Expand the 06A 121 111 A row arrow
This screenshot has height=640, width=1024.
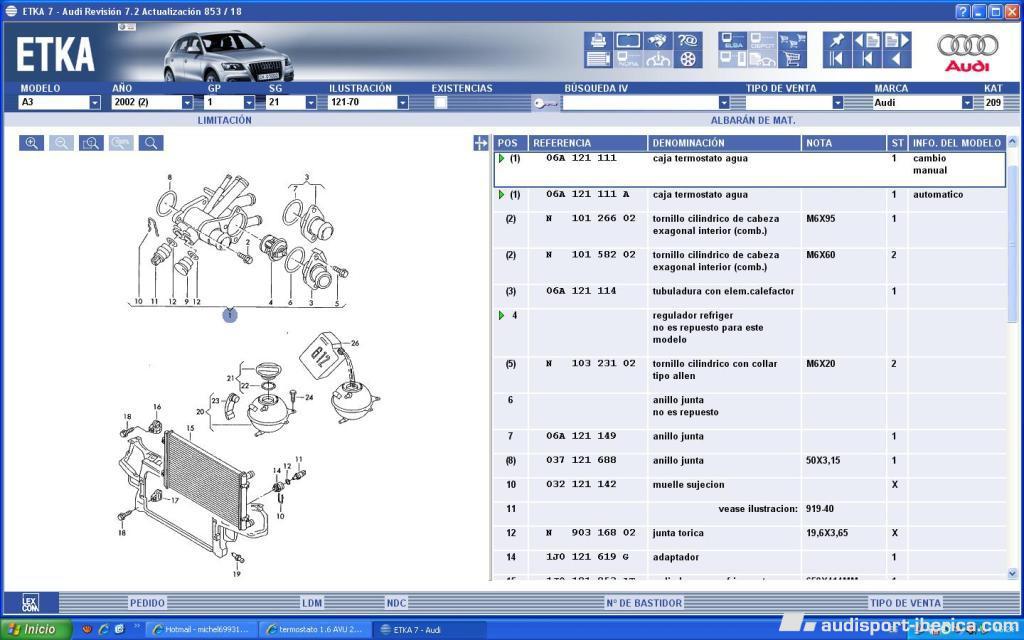(x=502, y=195)
